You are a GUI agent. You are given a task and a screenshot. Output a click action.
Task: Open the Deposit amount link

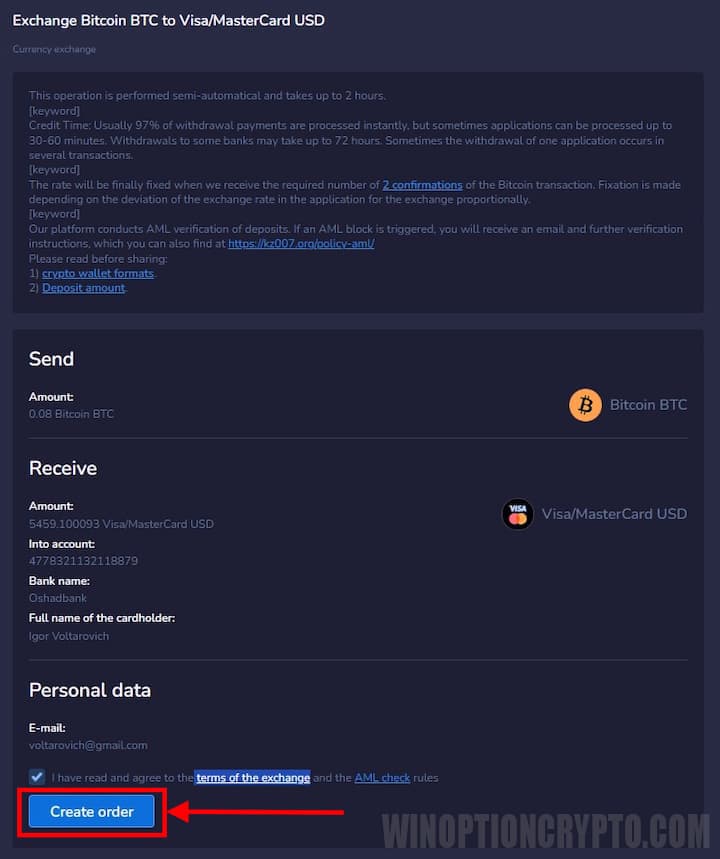point(84,288)
